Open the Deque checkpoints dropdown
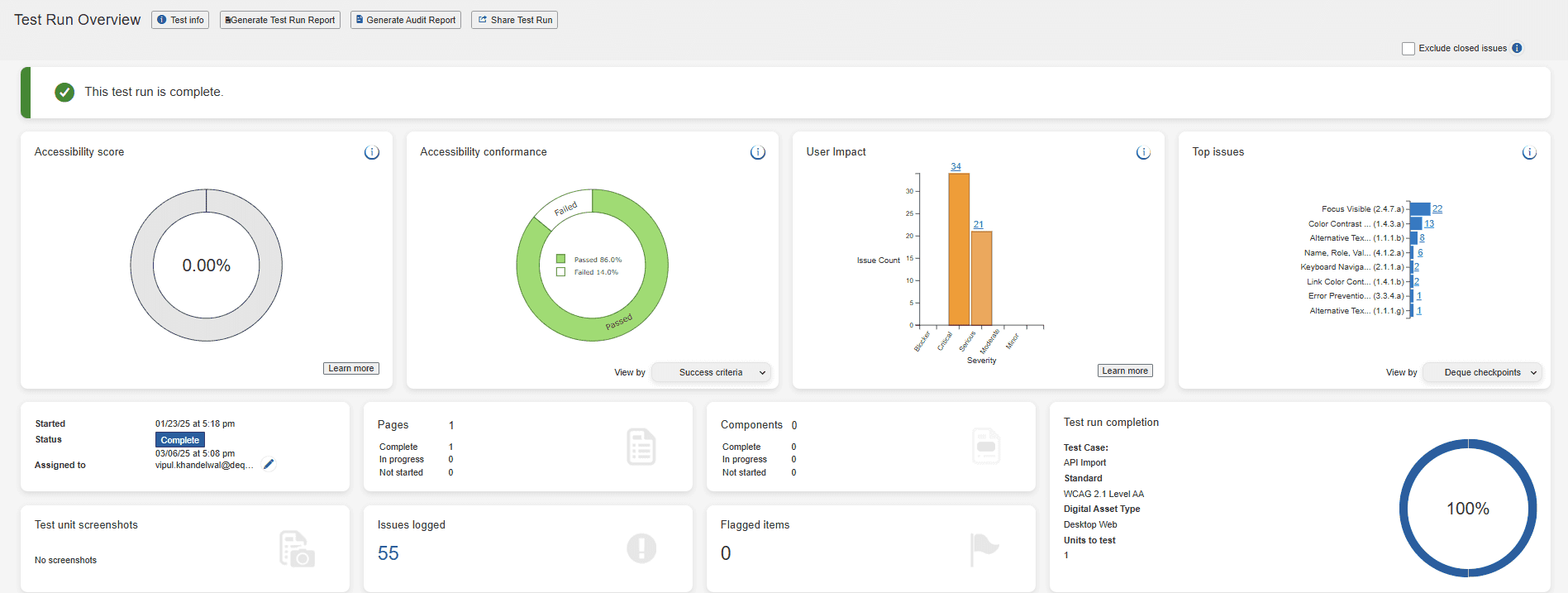This screenshot has height=593, width=1568. (x=1483, y=372)
